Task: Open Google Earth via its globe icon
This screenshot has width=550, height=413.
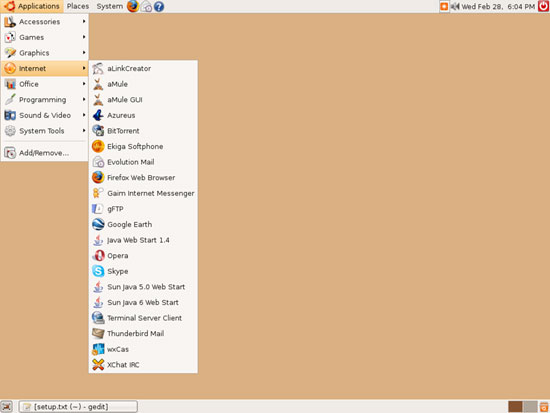Action: coord(98,224)
